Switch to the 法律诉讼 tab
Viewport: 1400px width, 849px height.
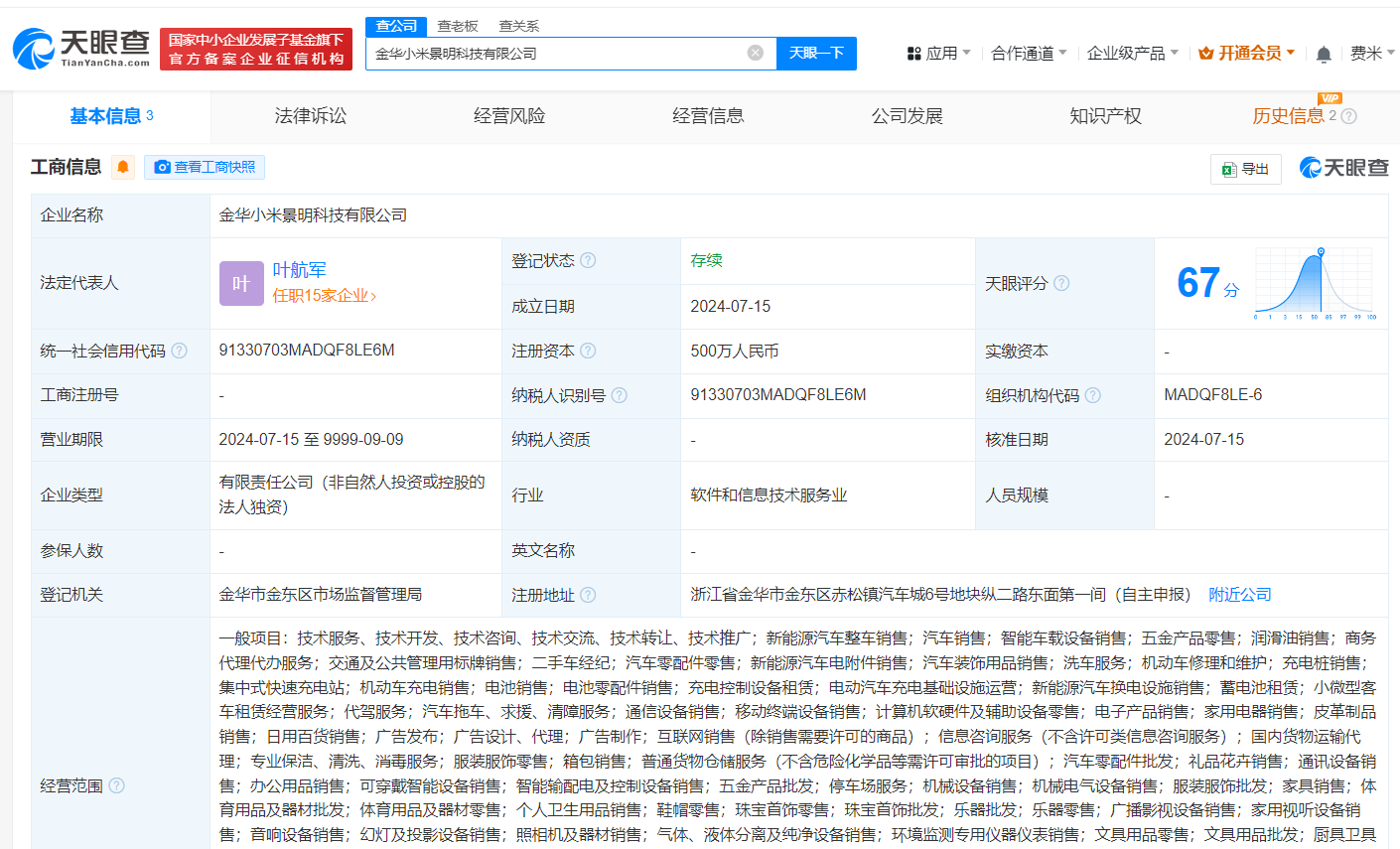click(x=310, y=115)
